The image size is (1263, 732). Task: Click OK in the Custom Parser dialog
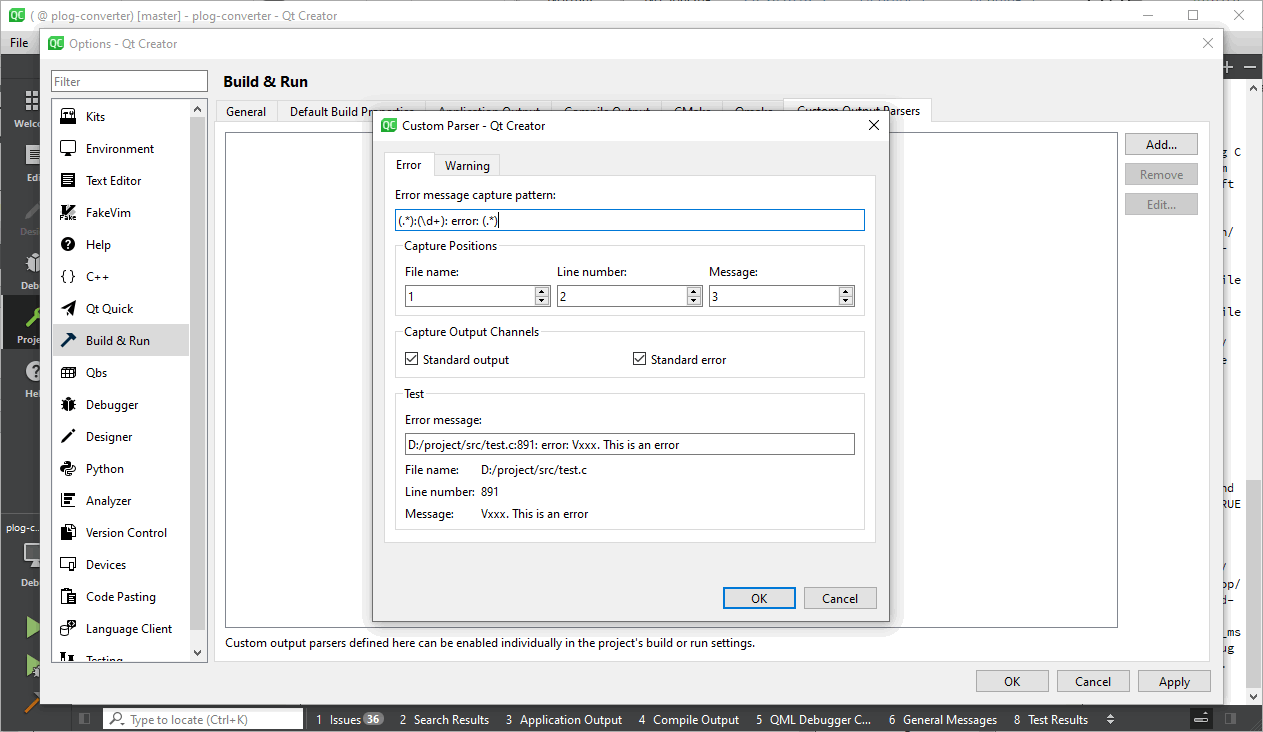[759, 598]
